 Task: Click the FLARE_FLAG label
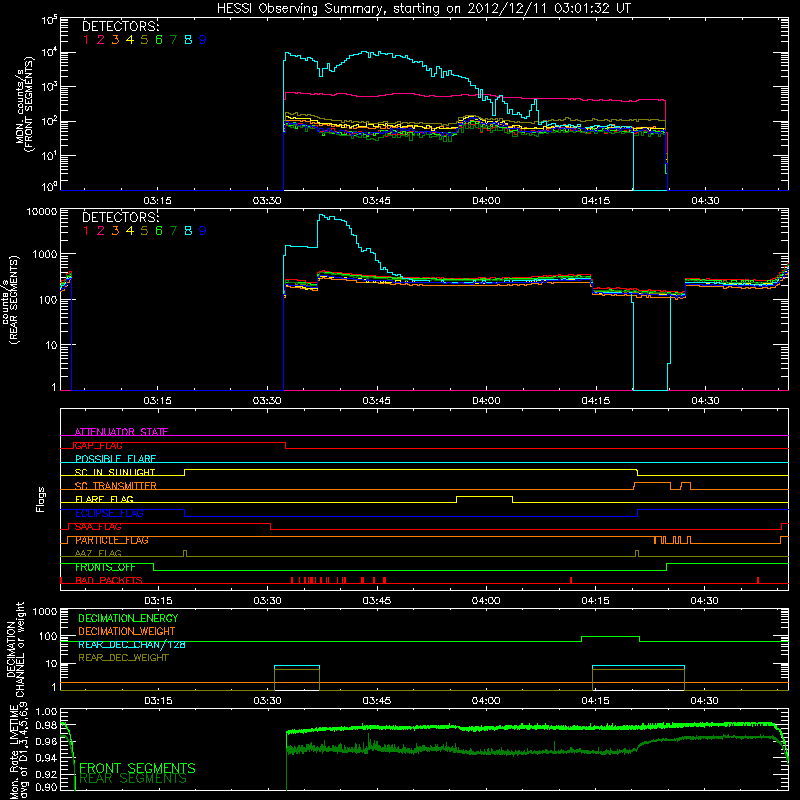pyautogui.click(x=104, y=499)
